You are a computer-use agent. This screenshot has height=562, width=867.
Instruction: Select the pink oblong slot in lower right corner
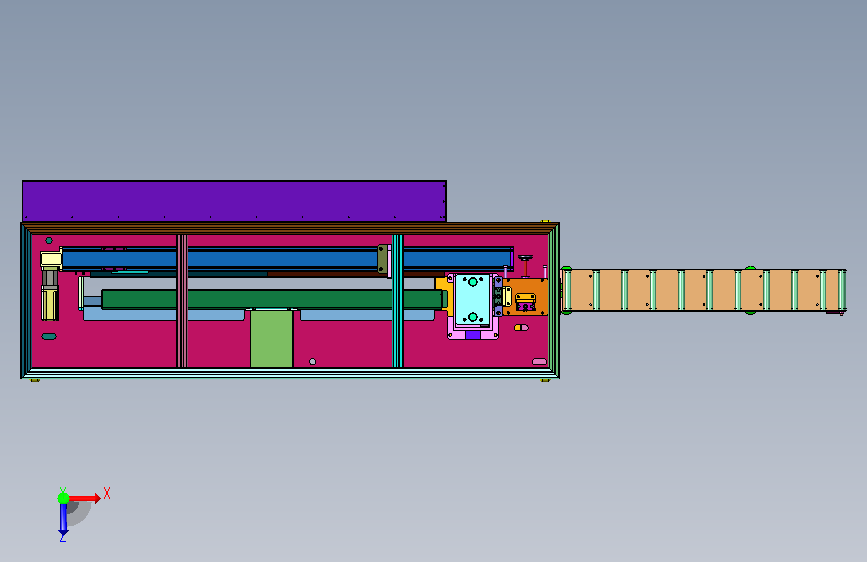[x=539, y=362]
